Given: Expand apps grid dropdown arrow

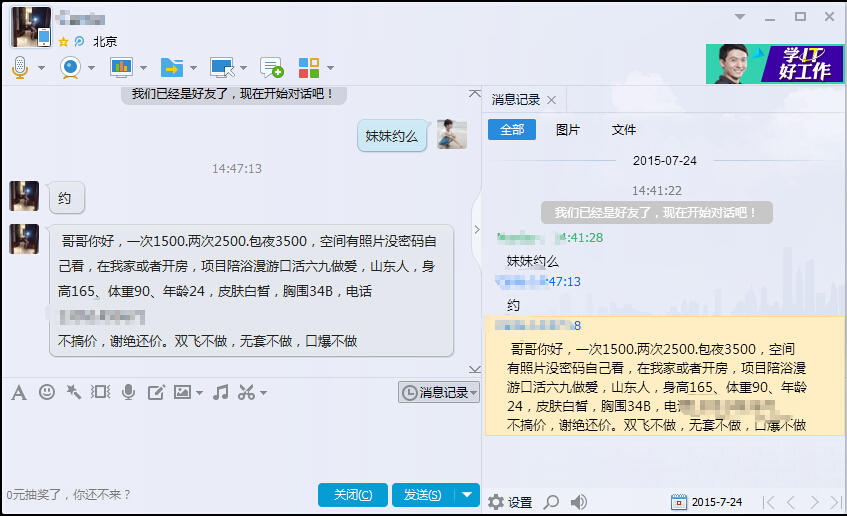Looking at the screenshot, I should pos(330,68).
